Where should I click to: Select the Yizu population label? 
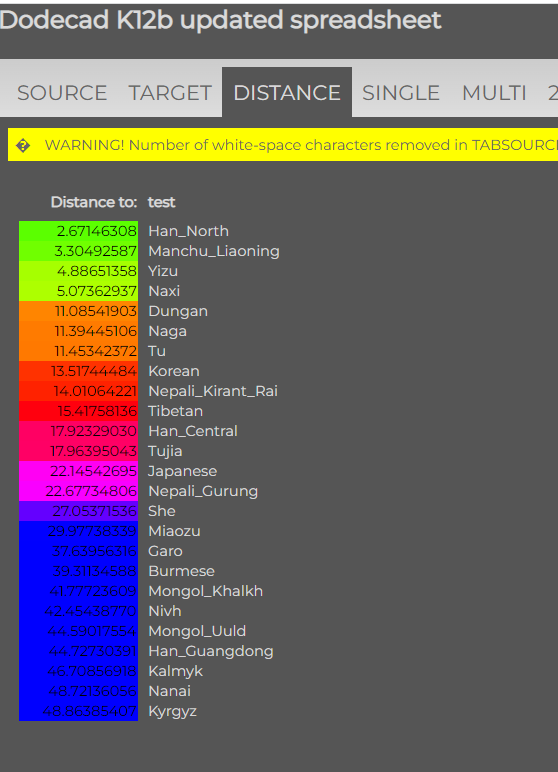163,271
